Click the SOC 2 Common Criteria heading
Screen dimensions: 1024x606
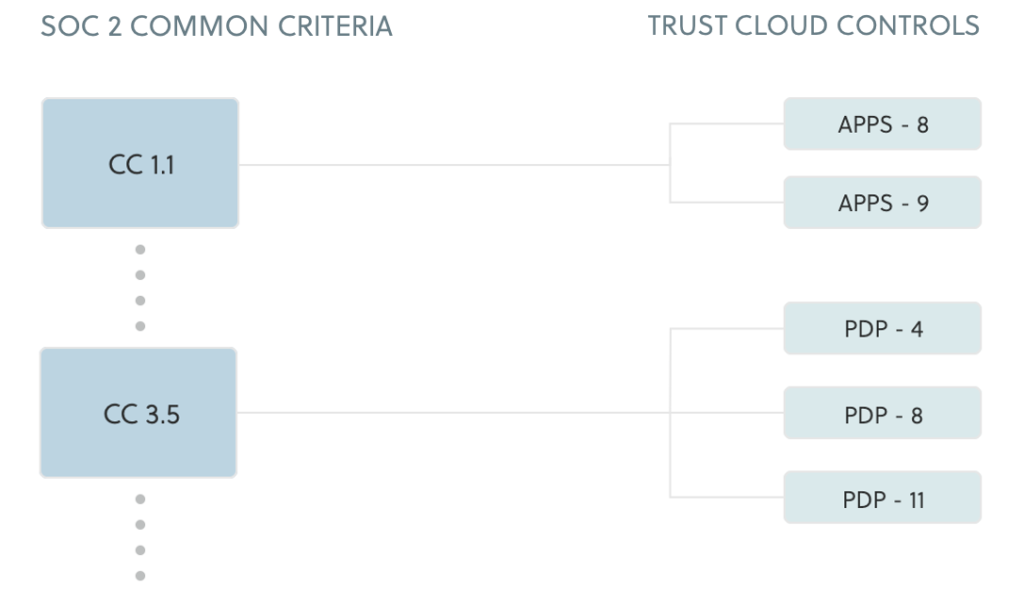(x=216, y=26)
